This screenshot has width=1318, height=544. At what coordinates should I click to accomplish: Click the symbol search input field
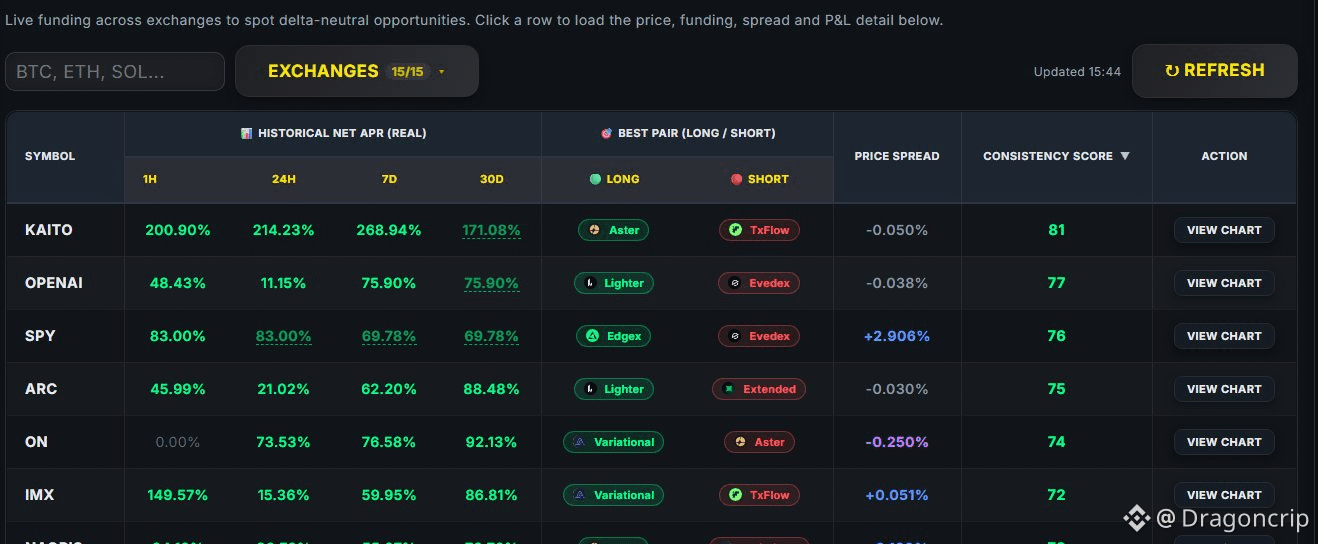[115, 72]
